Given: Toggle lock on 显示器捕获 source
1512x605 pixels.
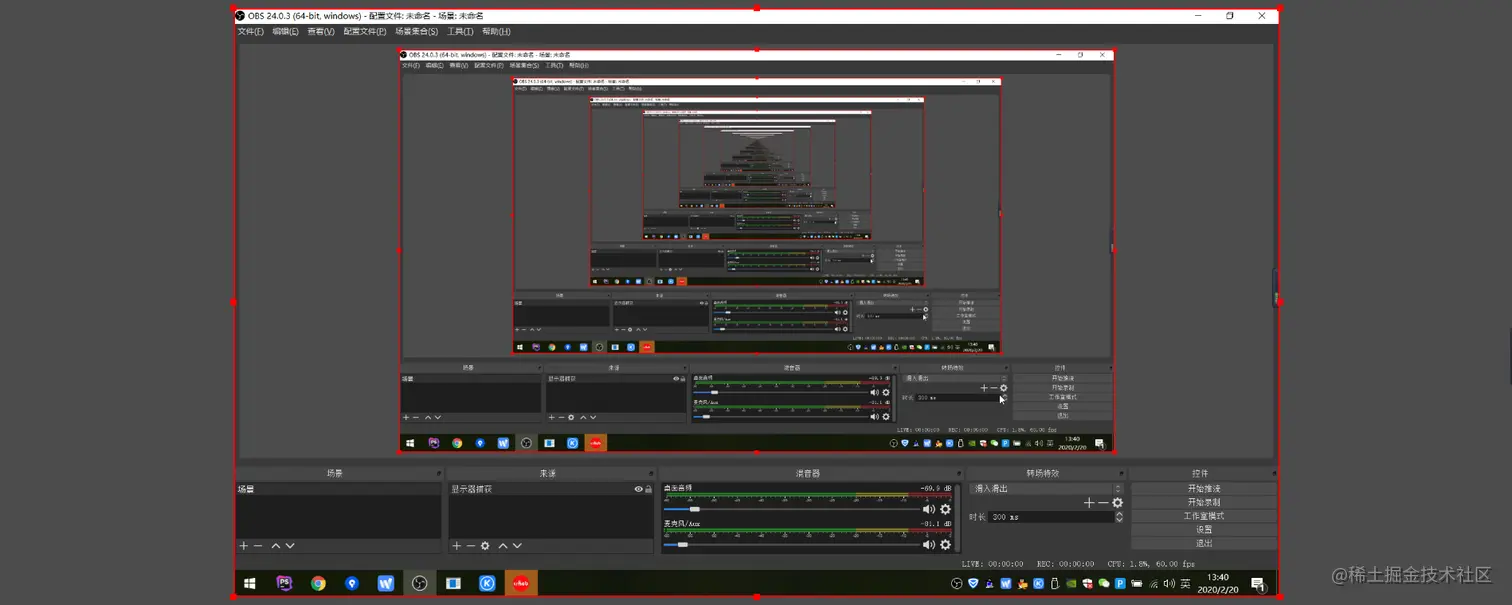Looking at the screenshot, I should click(x=649, y=489).
